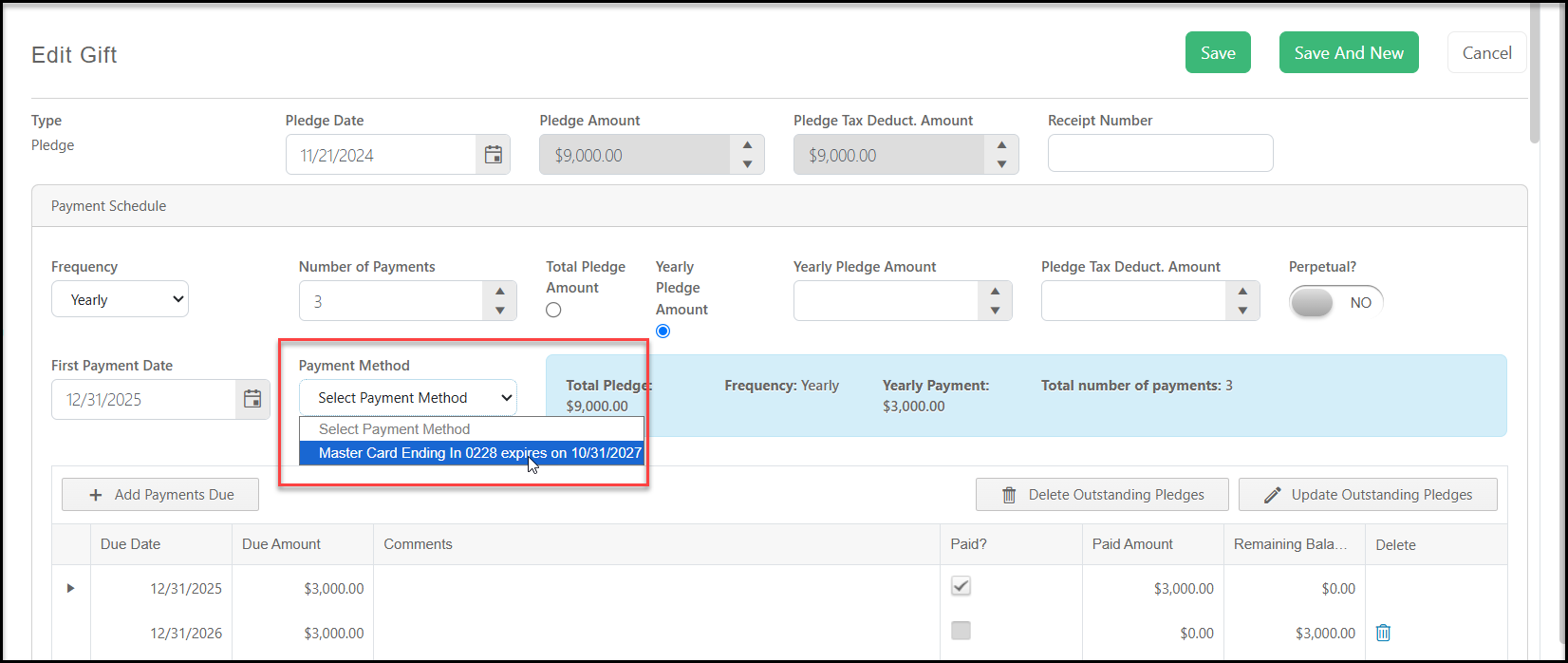Open the Frequency dropdown
This screenshot has width=1568, height=663.
tap(120, 299)
